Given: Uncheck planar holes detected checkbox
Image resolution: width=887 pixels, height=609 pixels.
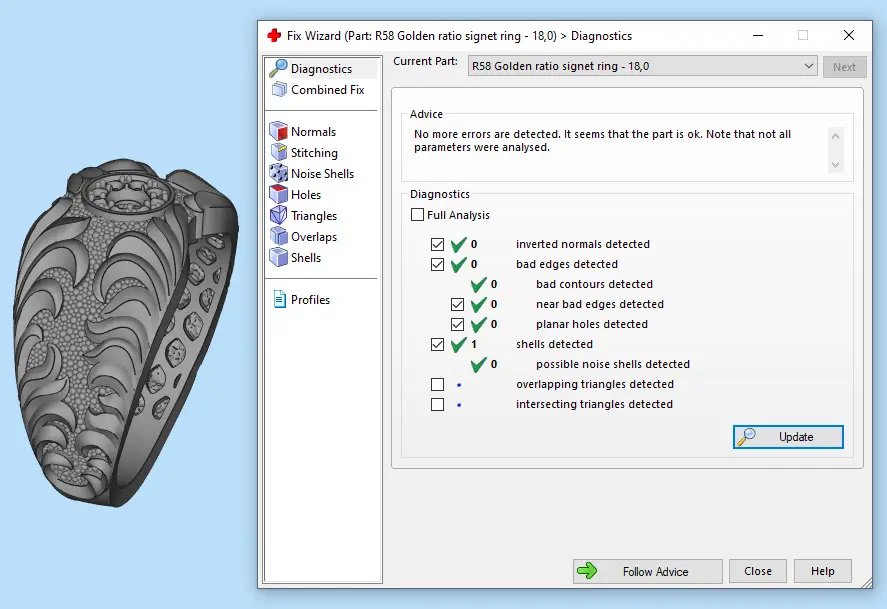Looking at the screenshot, I should point(457,324).
